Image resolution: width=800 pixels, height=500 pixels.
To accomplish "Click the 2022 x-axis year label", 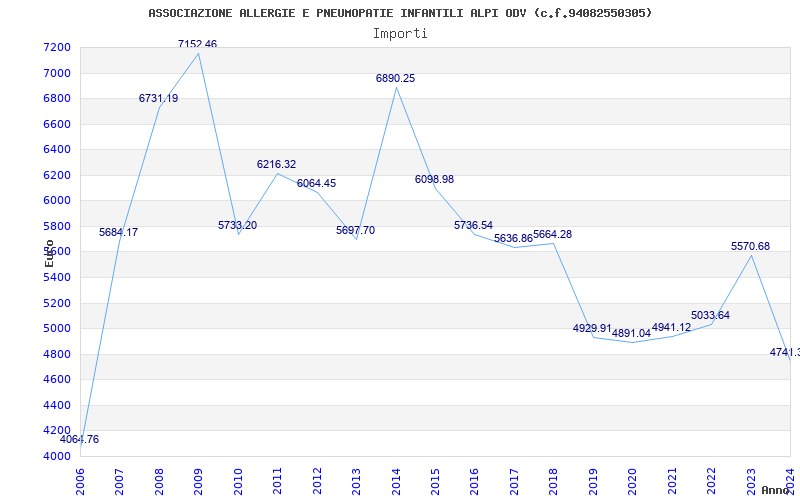I will 711,481.
